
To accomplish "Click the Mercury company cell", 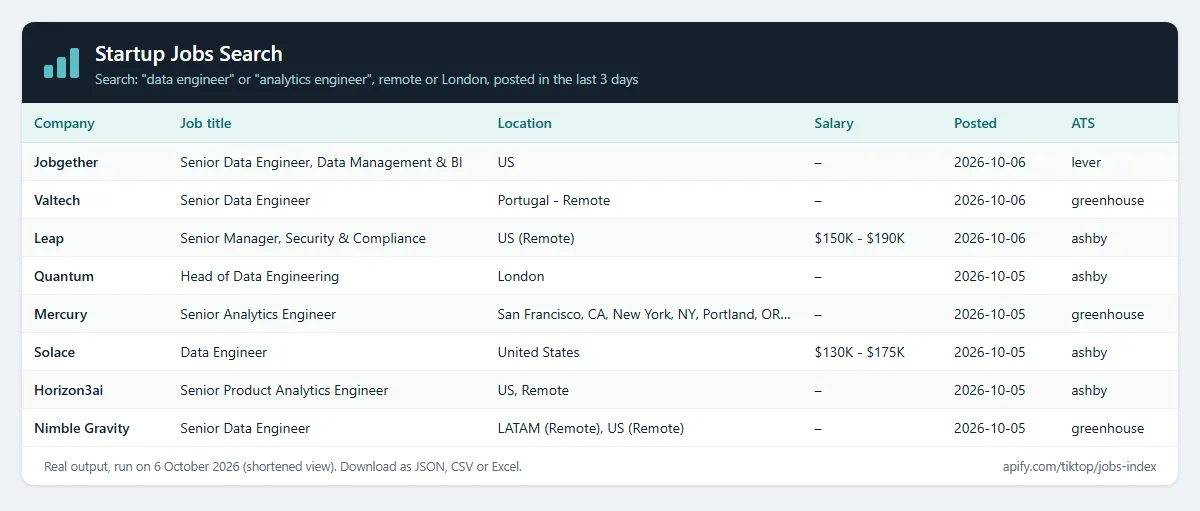I will [60, 314].
